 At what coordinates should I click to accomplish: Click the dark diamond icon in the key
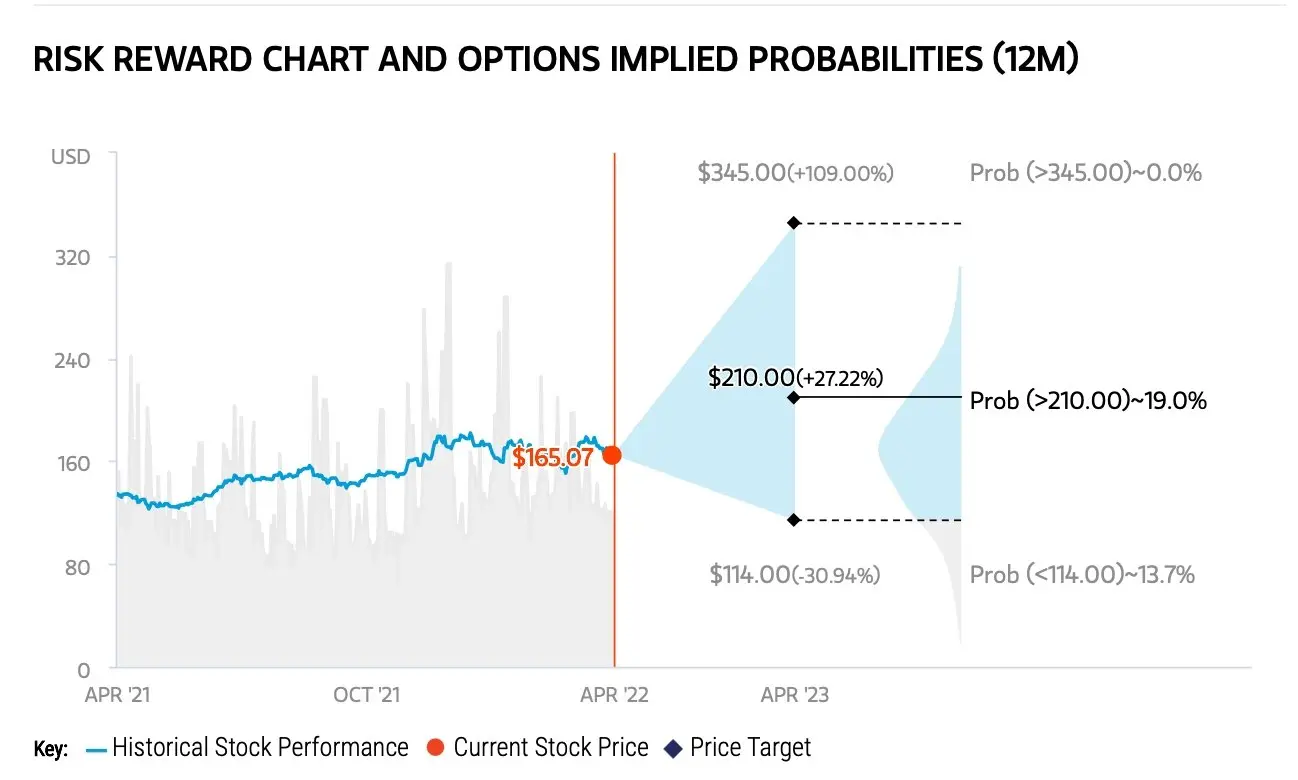(672, 748)
